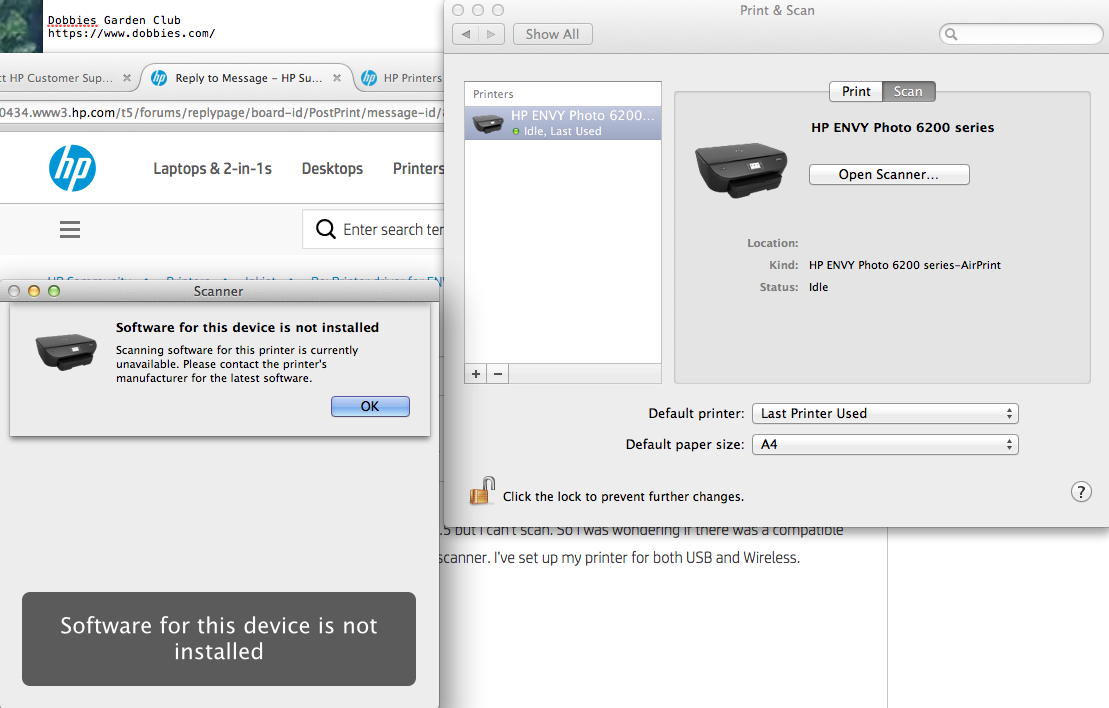Select the Reply to Message browser tab

click(x=246, y=78)
